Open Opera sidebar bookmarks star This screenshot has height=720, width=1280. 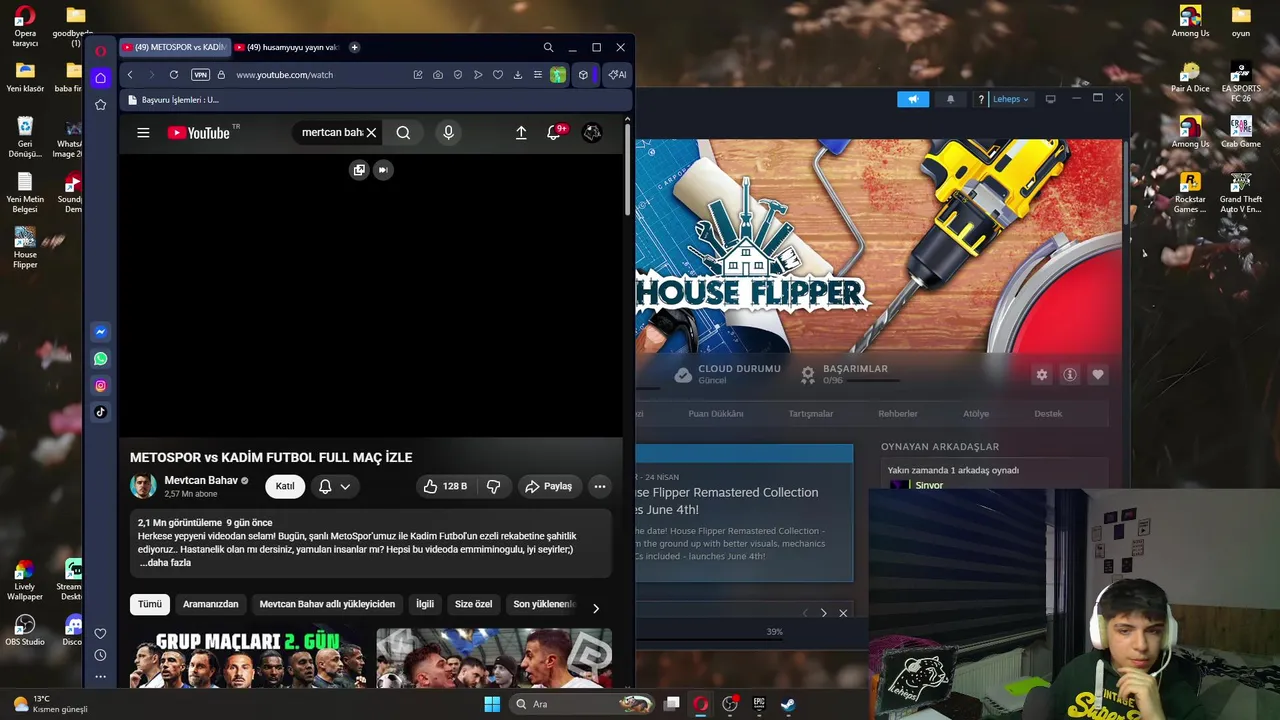tap(100, 105)
